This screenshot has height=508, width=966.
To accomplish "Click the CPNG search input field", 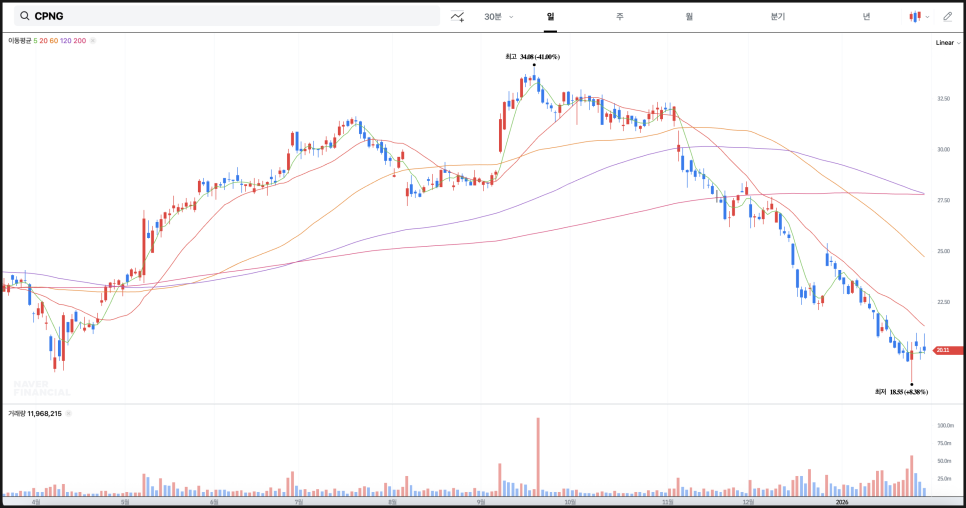I will [x=230, y=16].
